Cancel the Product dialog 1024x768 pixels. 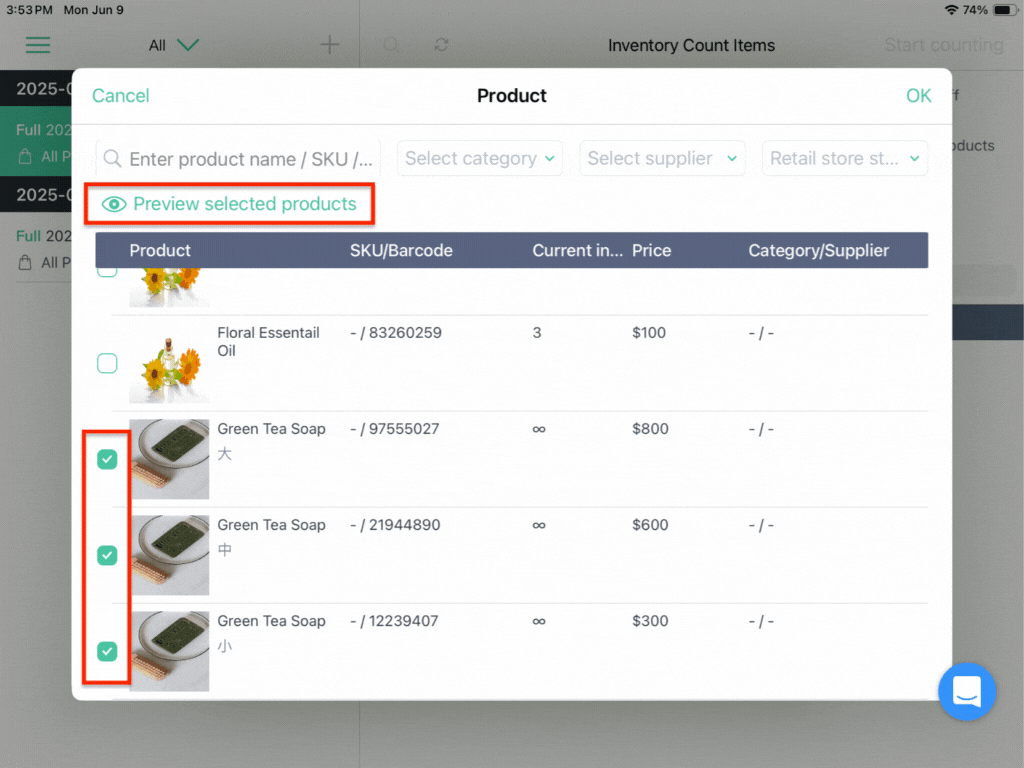(x=121, y=95)
